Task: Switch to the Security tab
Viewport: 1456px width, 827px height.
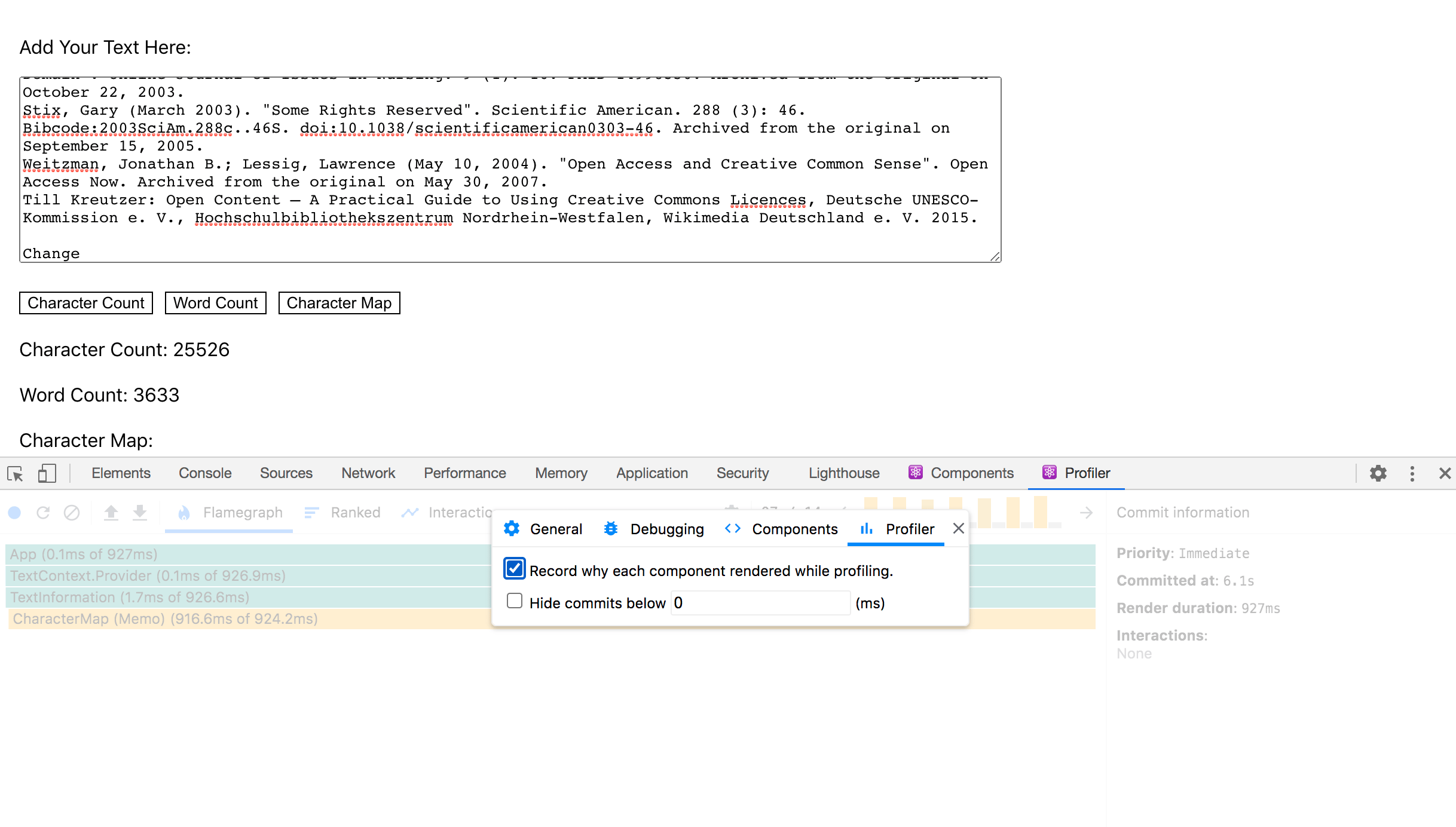Action: 743,473
